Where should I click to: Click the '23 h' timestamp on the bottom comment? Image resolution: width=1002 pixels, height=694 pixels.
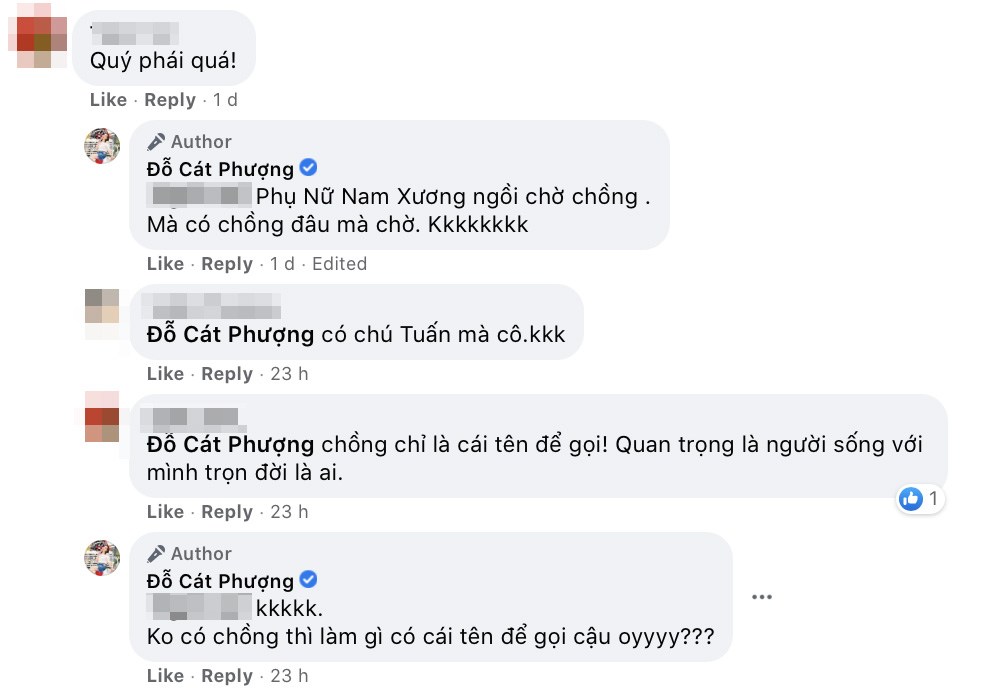pyautogui.click(x=288, y=675)
